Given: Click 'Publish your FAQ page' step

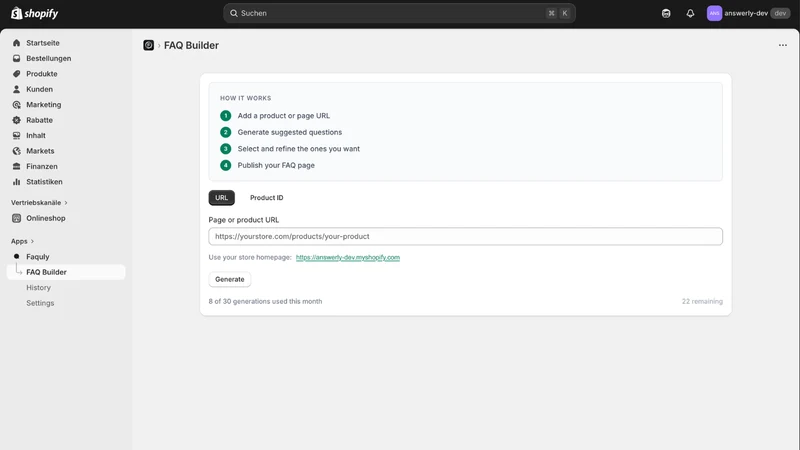Looking at the screenshot, I should tap(276, 165).
